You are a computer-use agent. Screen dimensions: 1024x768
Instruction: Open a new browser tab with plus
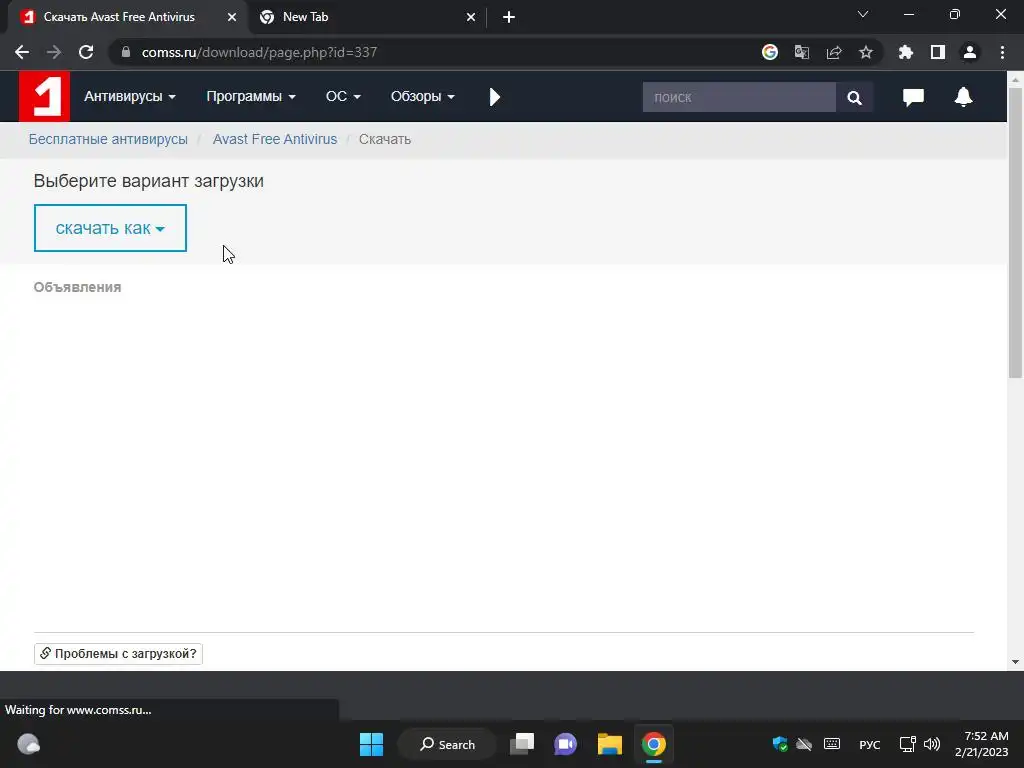coord(509,17)
